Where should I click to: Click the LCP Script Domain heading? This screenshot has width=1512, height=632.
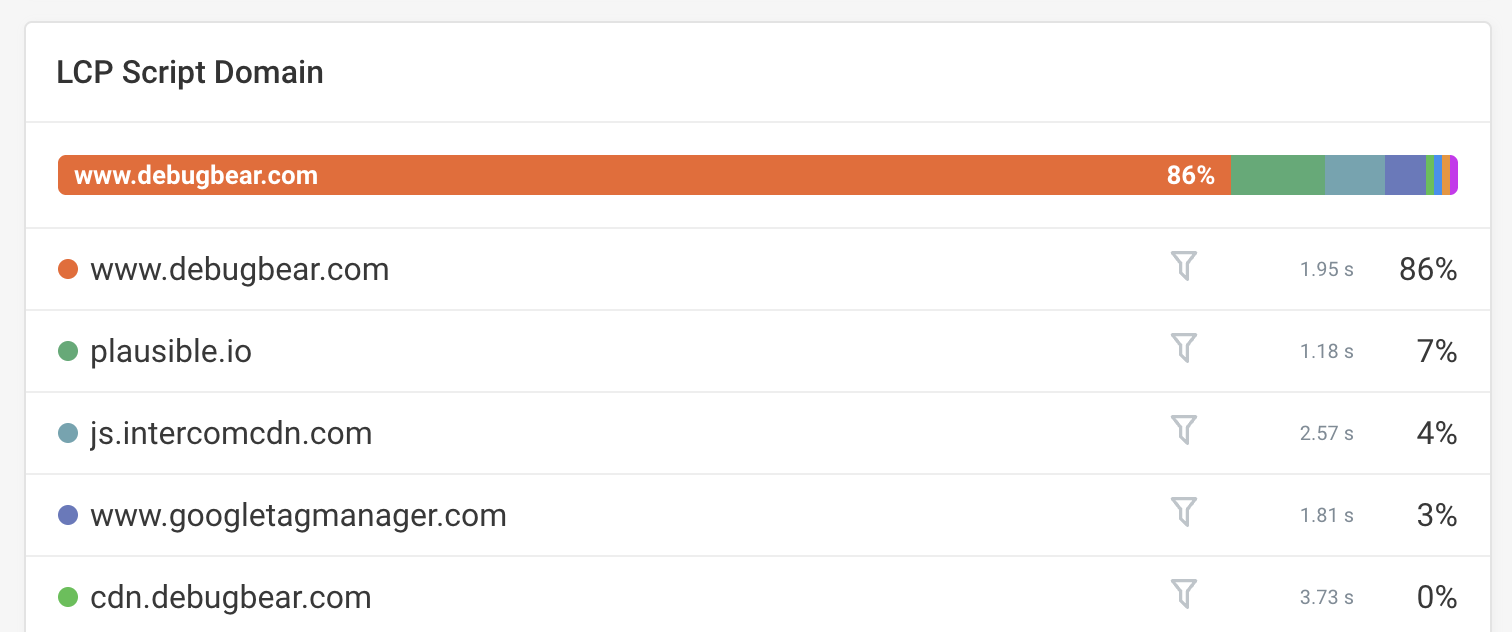coord(190,73)
